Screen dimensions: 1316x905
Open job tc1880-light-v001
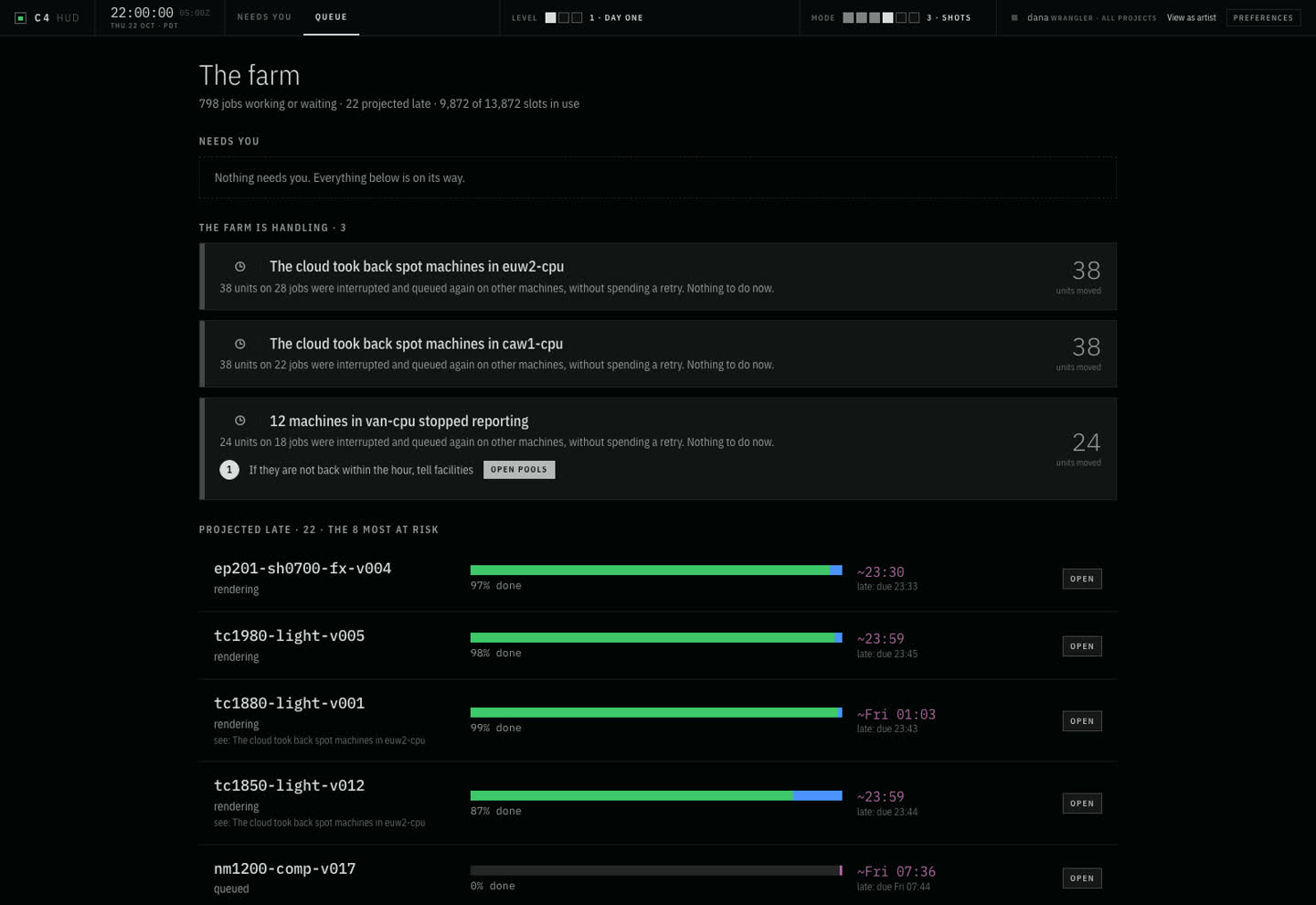click(1082, 721)
